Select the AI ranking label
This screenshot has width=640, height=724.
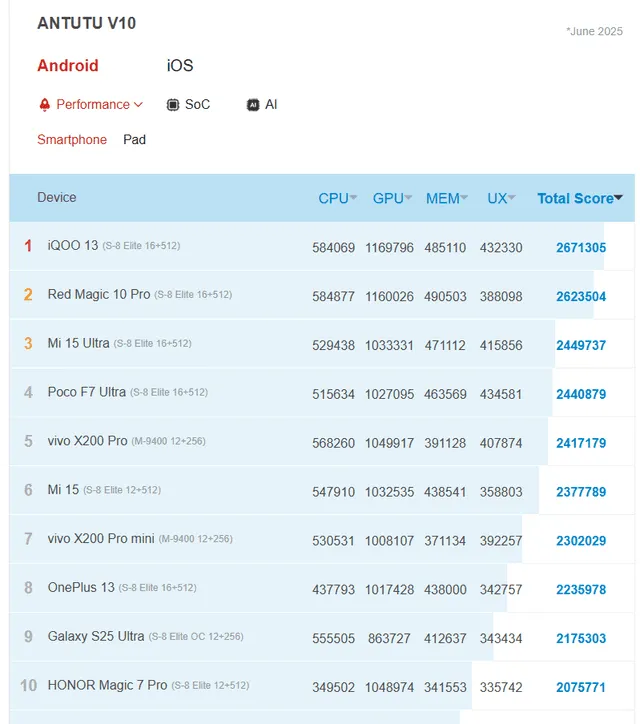[271, 104]
